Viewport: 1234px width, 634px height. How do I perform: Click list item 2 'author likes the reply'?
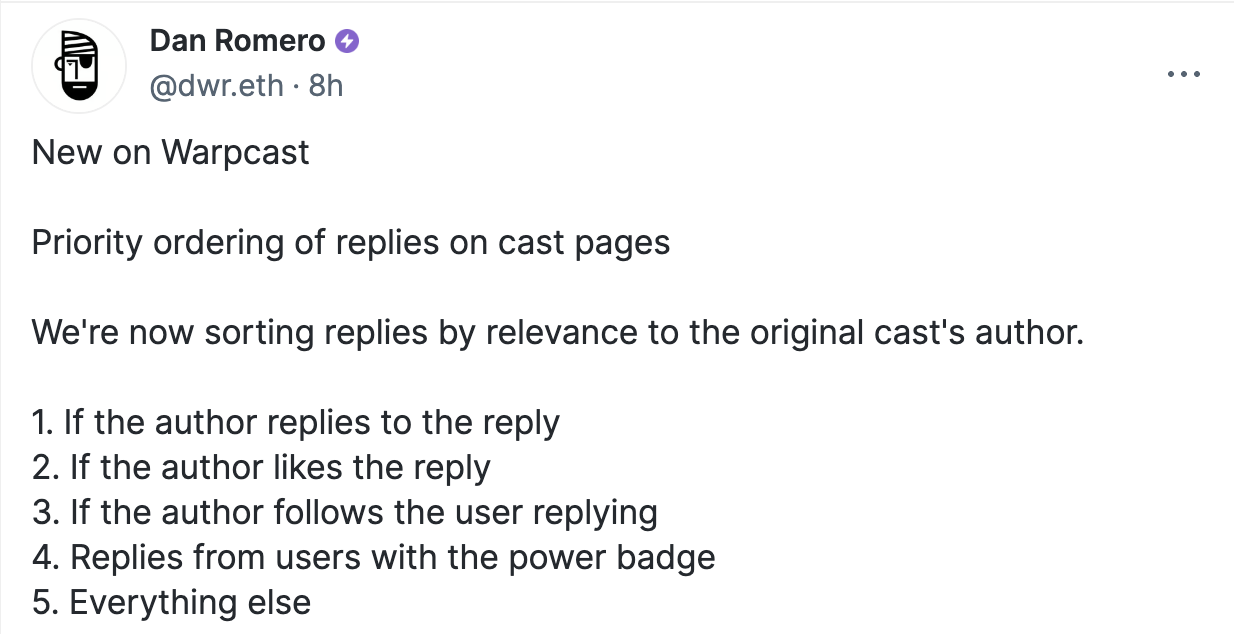coord(262,467)
